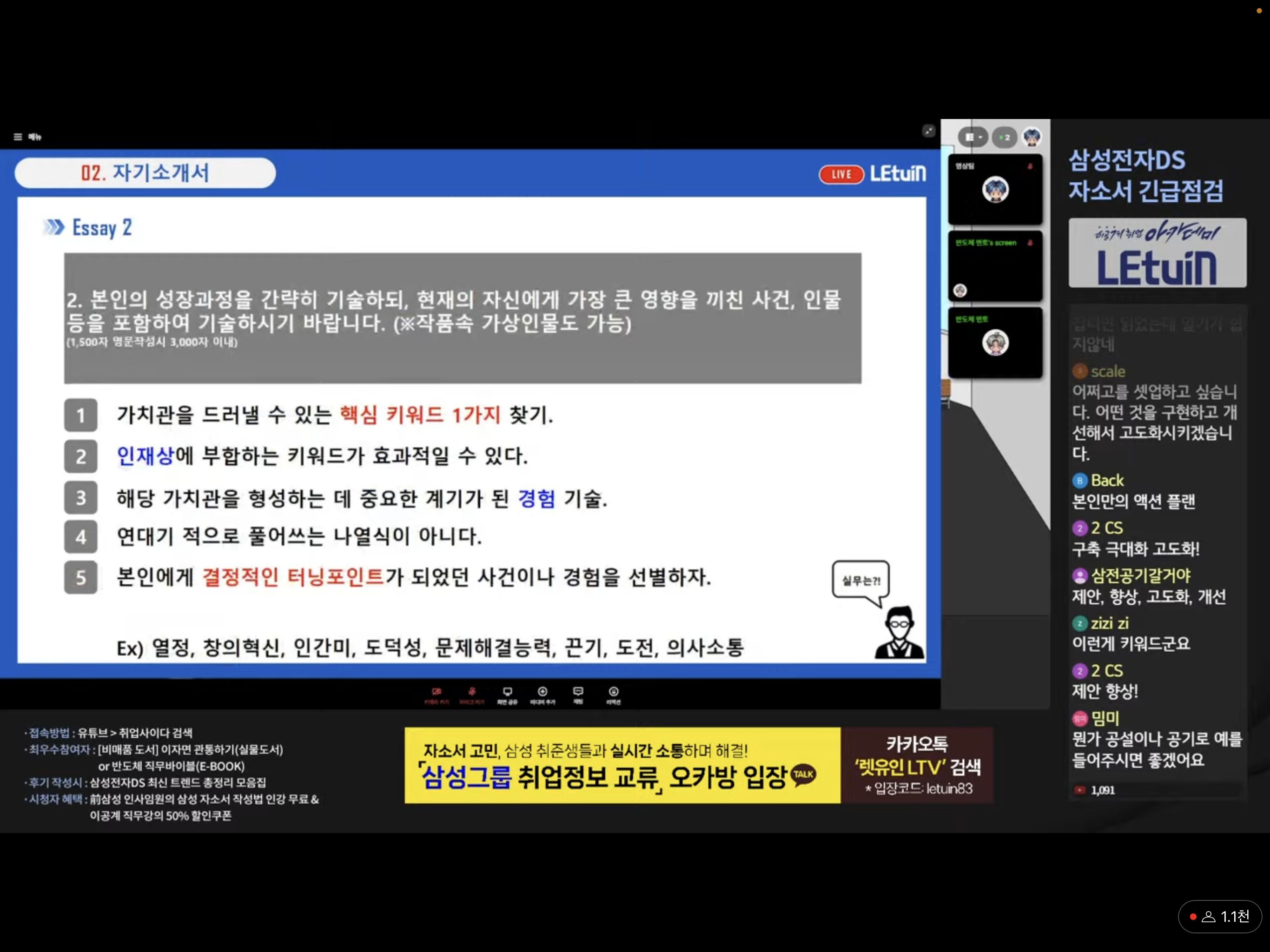
Task: Click the live viewer count 1.1천 pill
Action: point(1219,916)
